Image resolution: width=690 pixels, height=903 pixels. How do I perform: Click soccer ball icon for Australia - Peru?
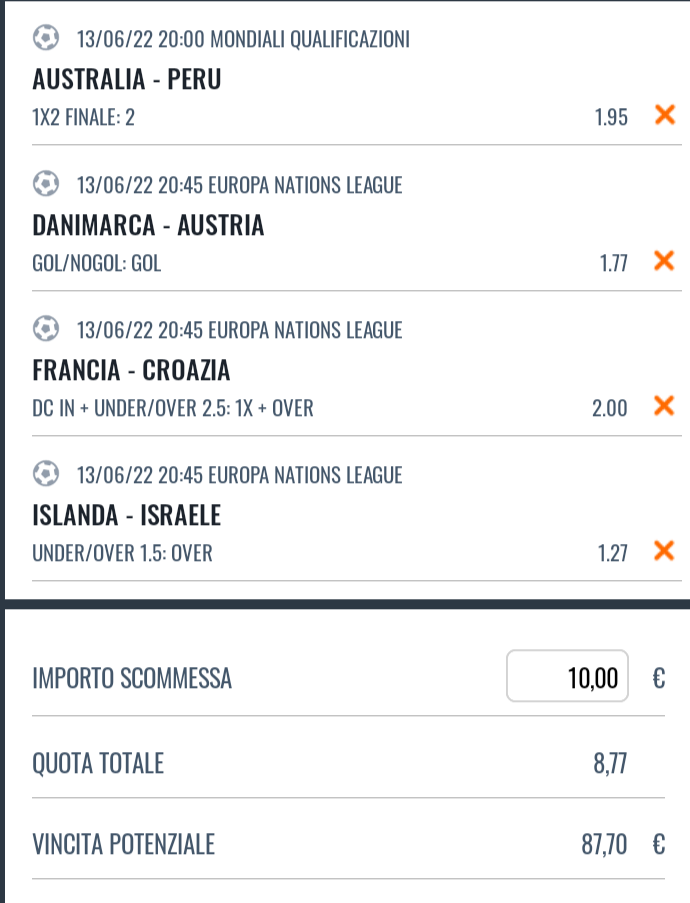[46, 38]
